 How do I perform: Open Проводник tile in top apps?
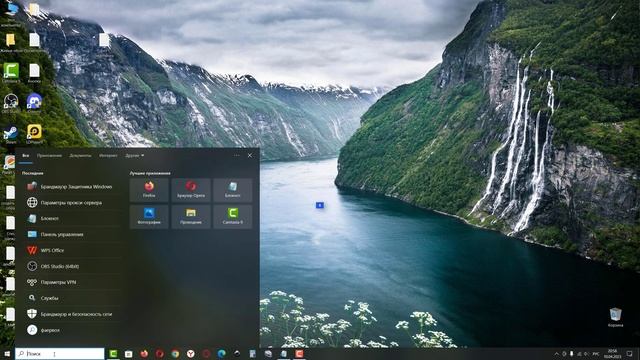tap(191, 217)
